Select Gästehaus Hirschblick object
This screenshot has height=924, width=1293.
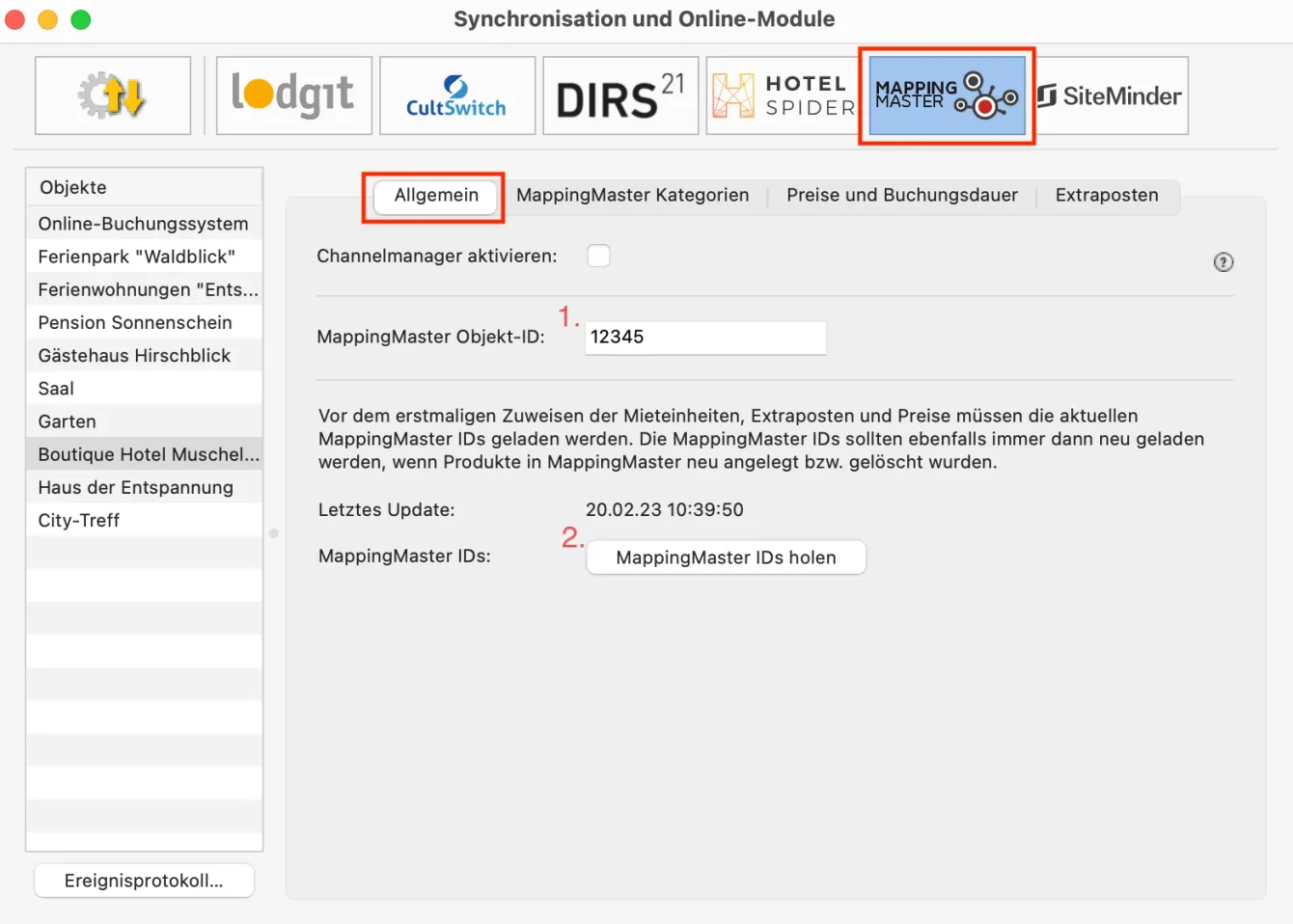click(x=144, y=355)
